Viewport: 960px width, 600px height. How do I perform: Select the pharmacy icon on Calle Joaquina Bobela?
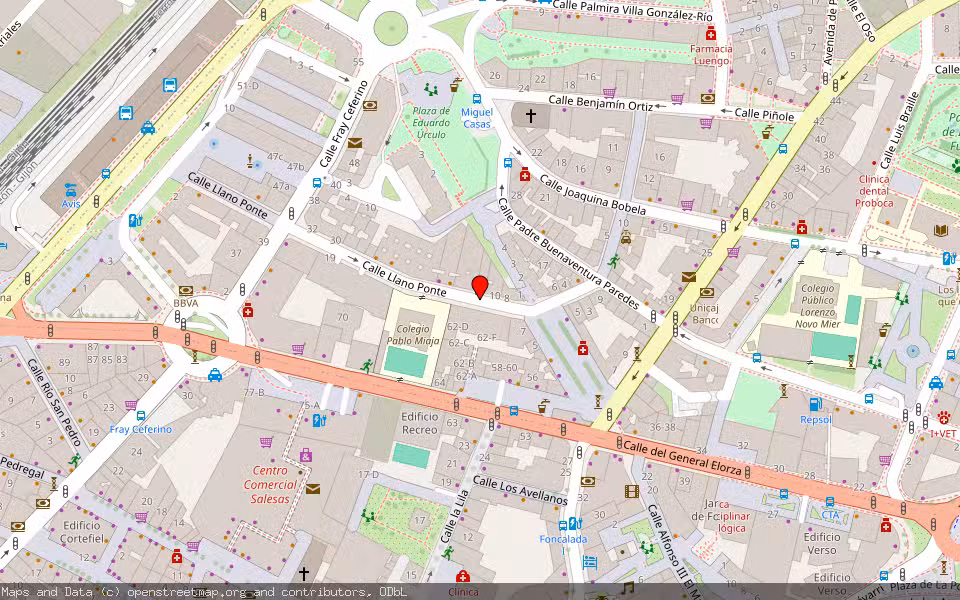coord(525,174)
